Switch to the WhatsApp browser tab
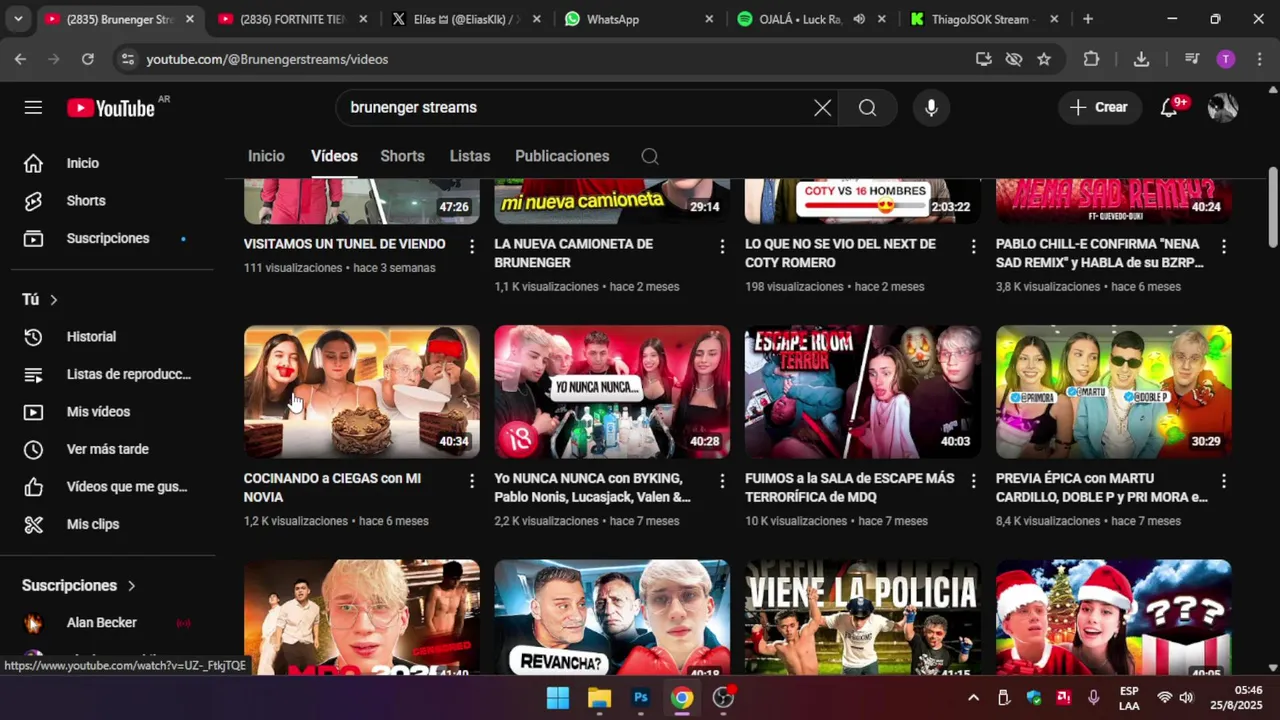The image size is (1280, 720). click(x=640, y=19)
